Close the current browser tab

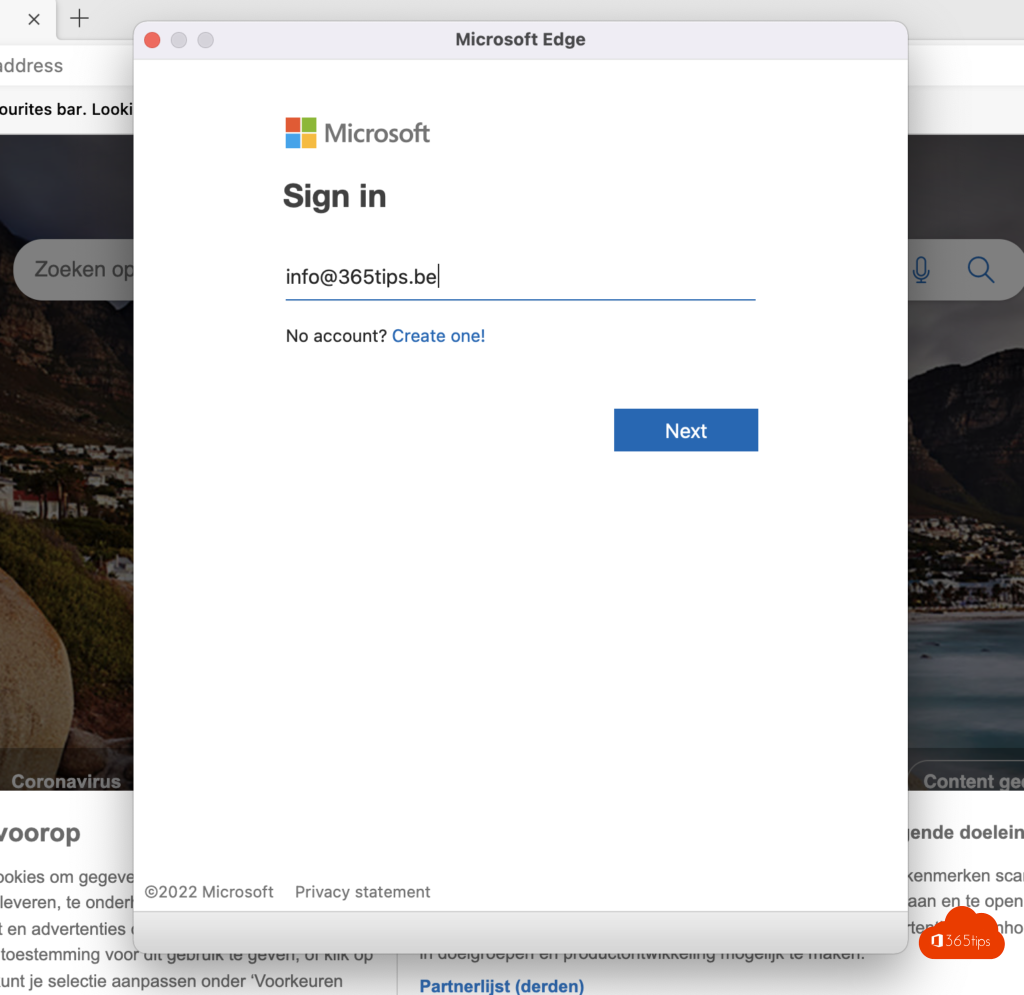click(x=34, y=20)
